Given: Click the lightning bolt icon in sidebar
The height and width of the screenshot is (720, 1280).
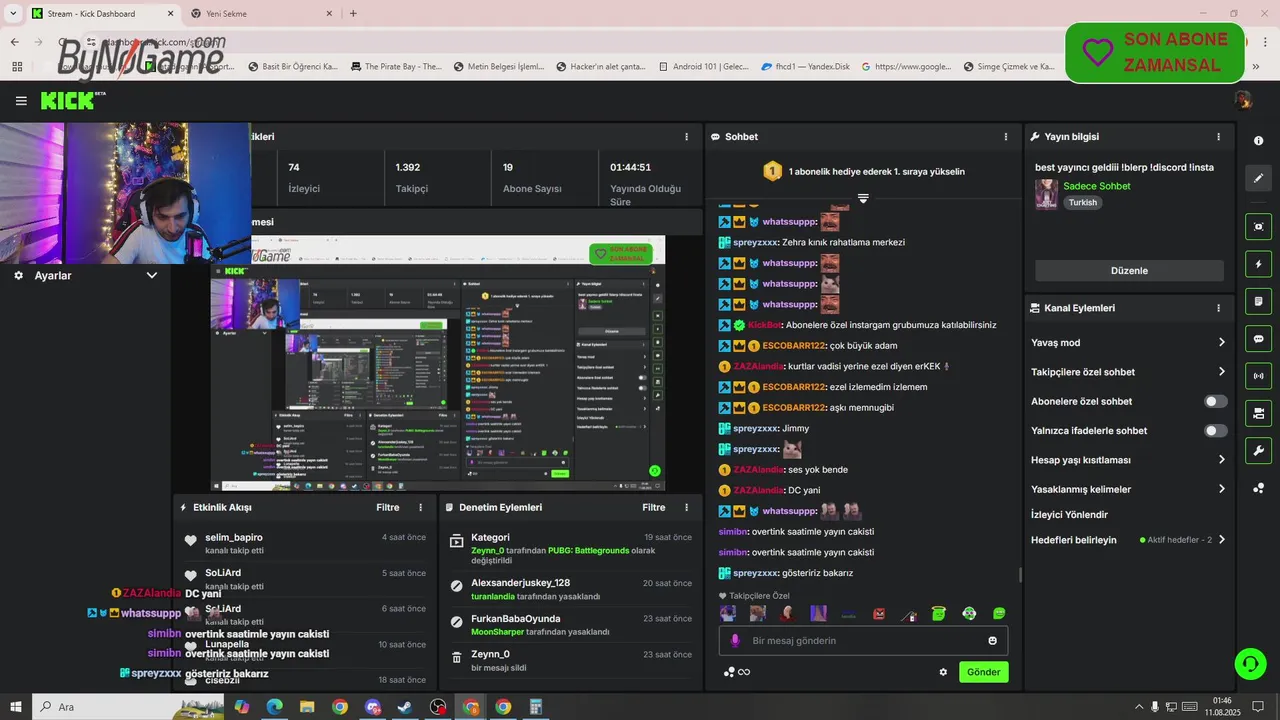Looking at the screenshot, I should pos(1258,264).
